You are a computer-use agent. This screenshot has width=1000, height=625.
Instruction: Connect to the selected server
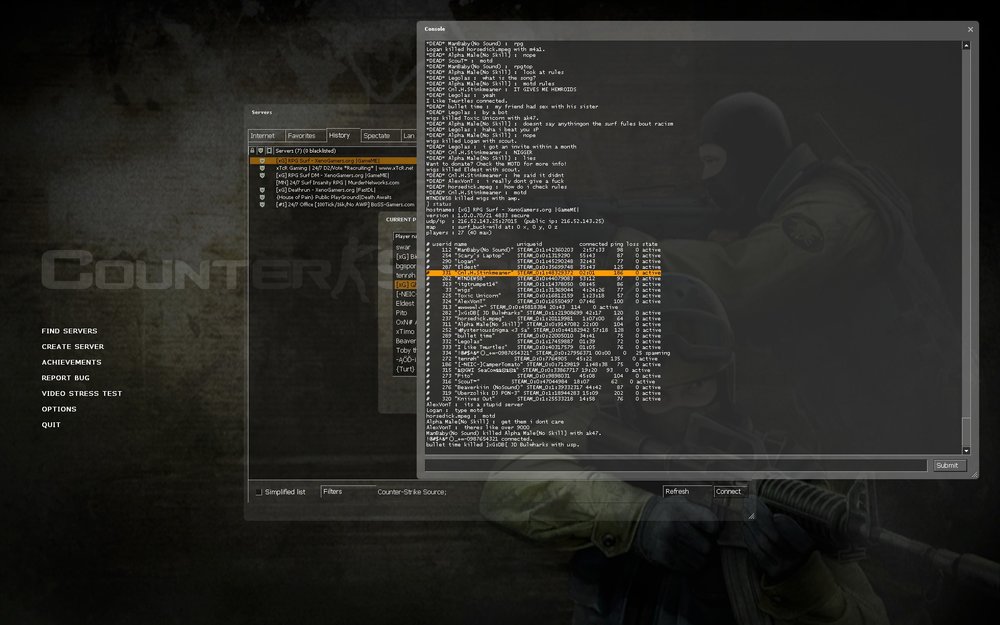(729, 492)
